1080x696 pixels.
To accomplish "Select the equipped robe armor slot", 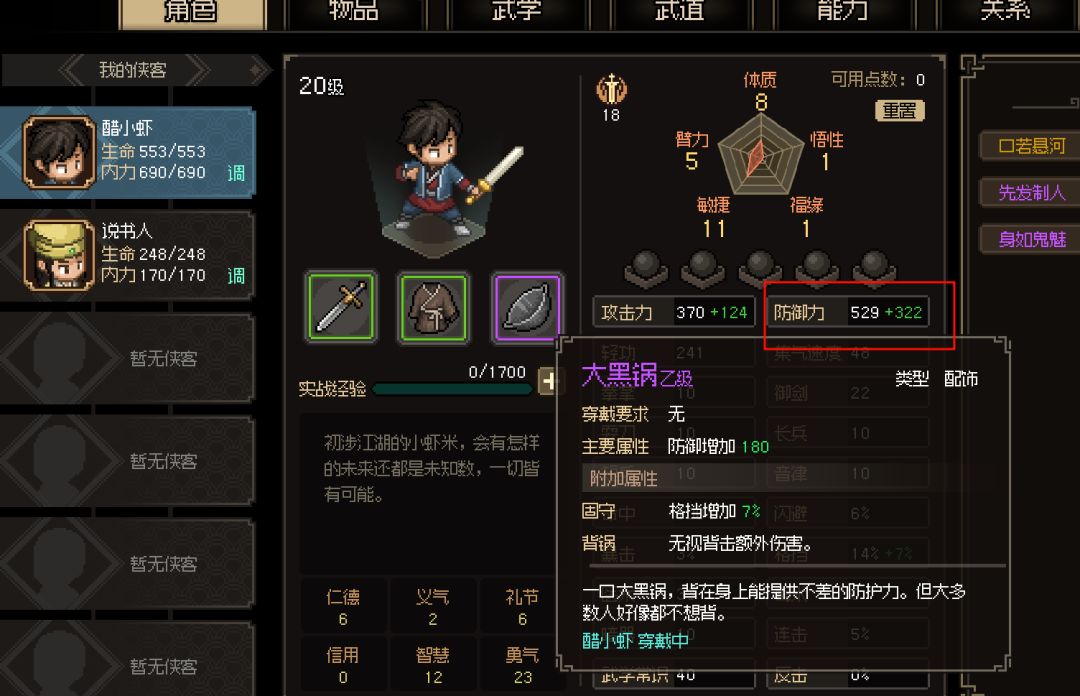I will click(x=433, y=307).
